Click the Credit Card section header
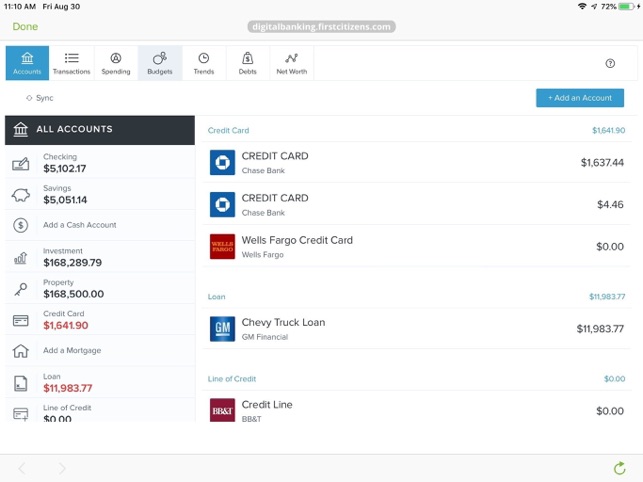This screenshot has height=482, width=643. coord(228,130)
